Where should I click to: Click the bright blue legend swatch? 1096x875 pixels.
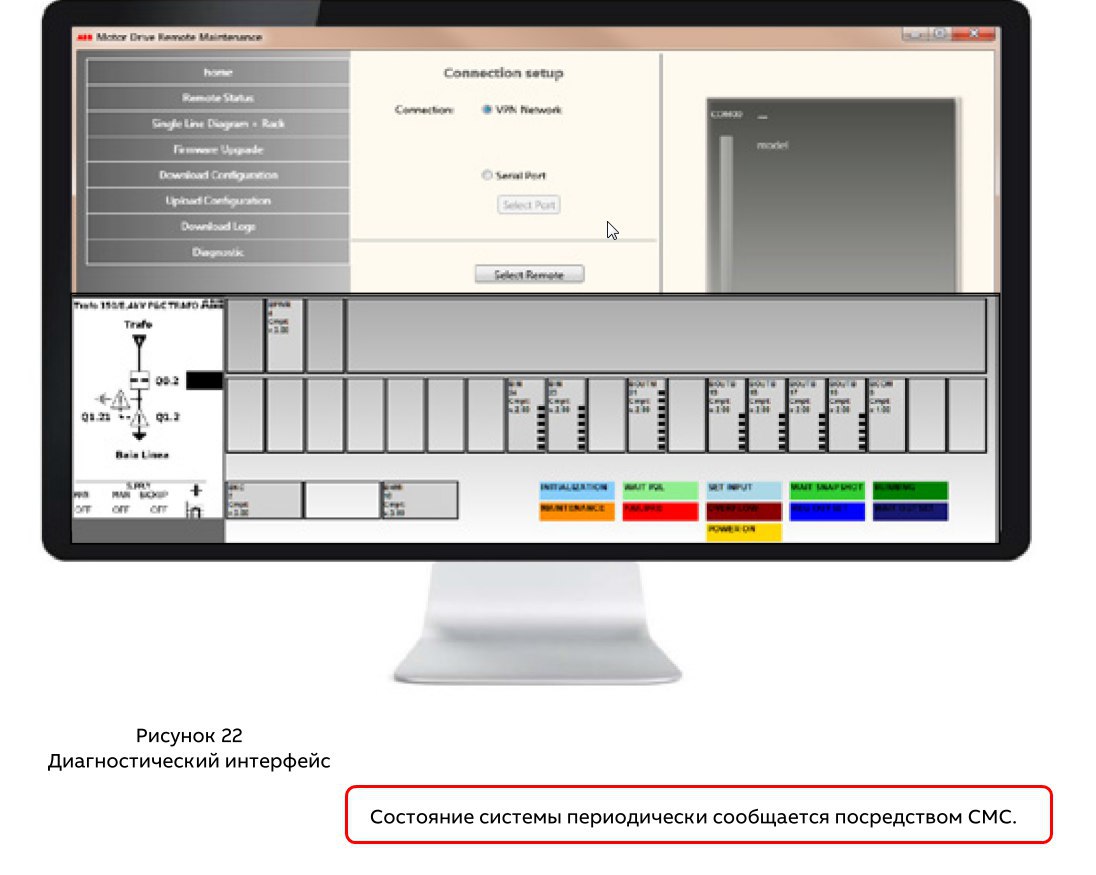(x=827, y=511)
